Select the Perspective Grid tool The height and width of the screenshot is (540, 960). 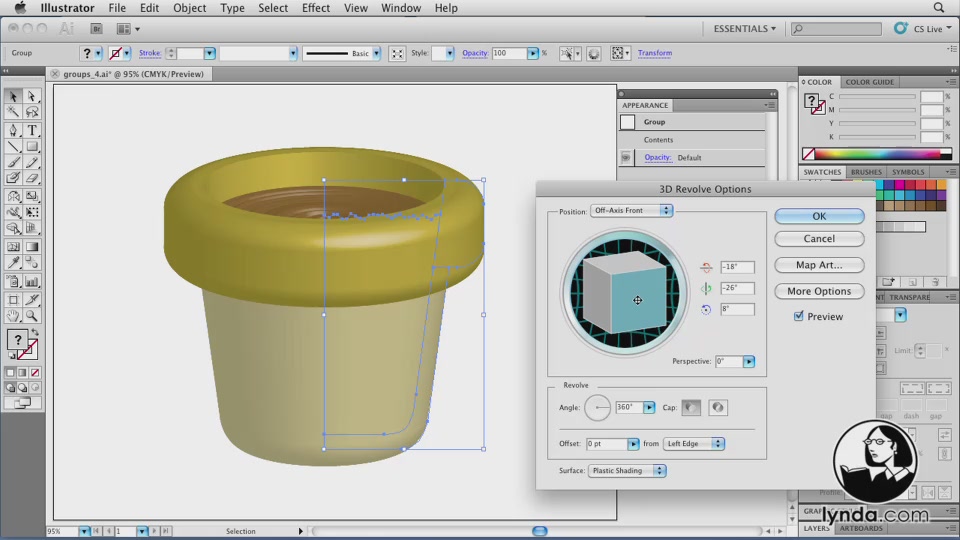point(32,228)
